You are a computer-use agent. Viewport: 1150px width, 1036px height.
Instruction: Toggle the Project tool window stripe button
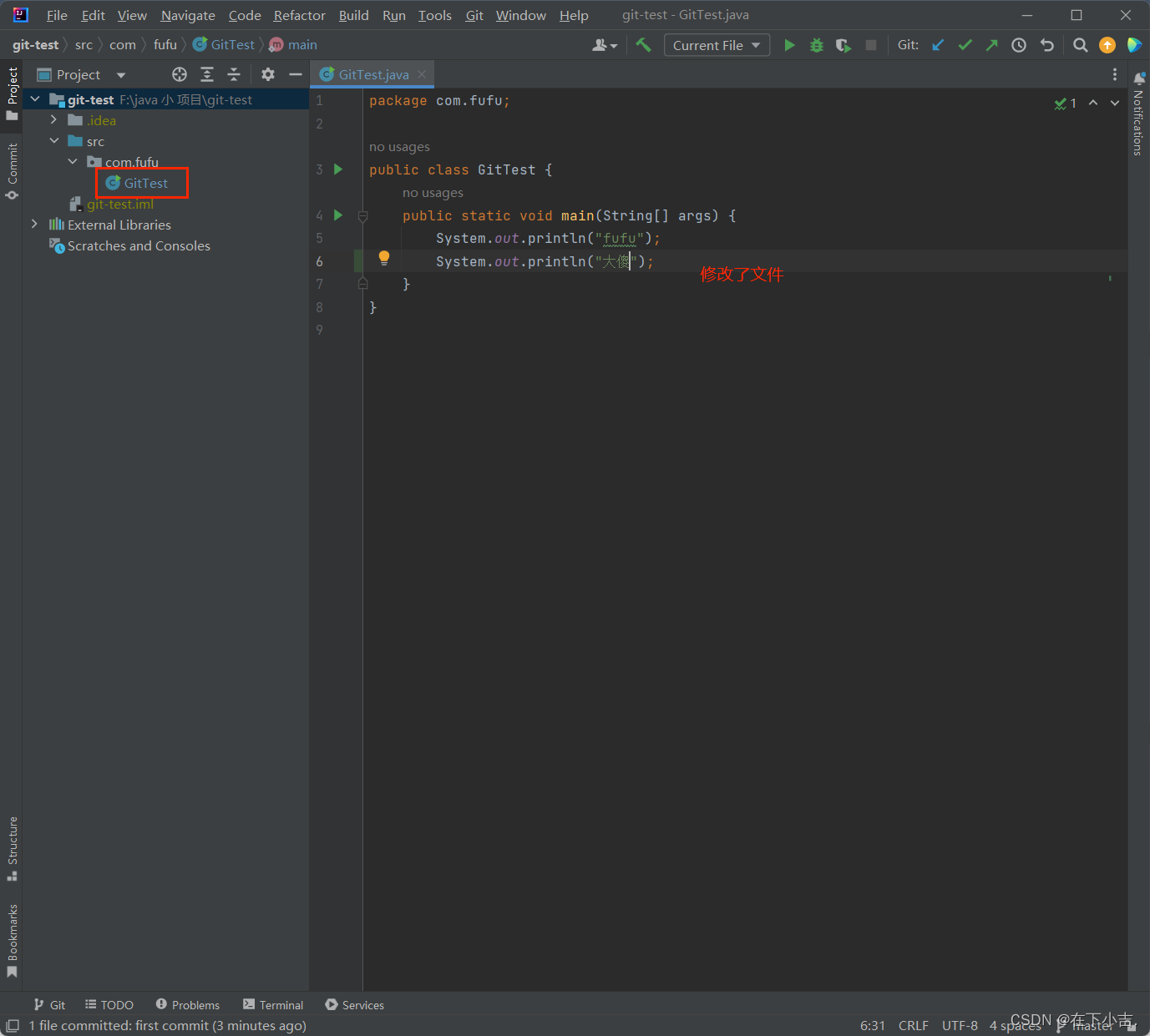click(12, 93)
